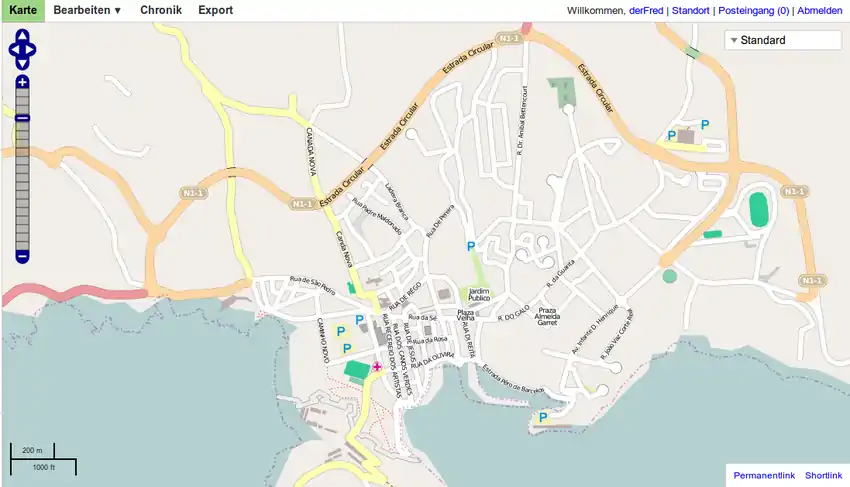Open the Chronik tab
The image size is (850, 487).
(160, 10)
